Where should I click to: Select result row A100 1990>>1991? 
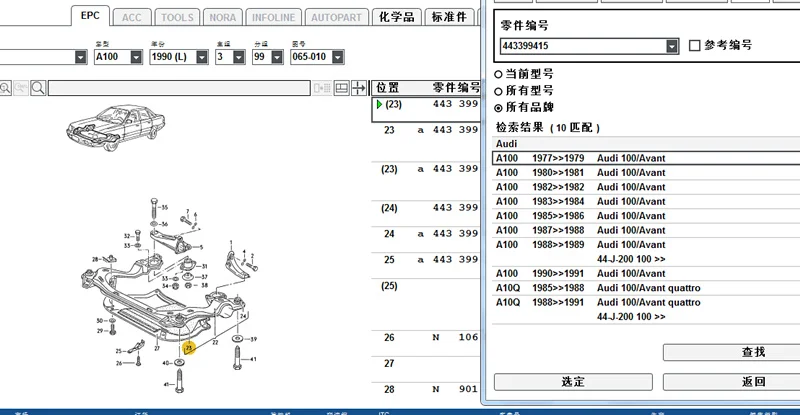pyautogui.click(x=646, y=274)
